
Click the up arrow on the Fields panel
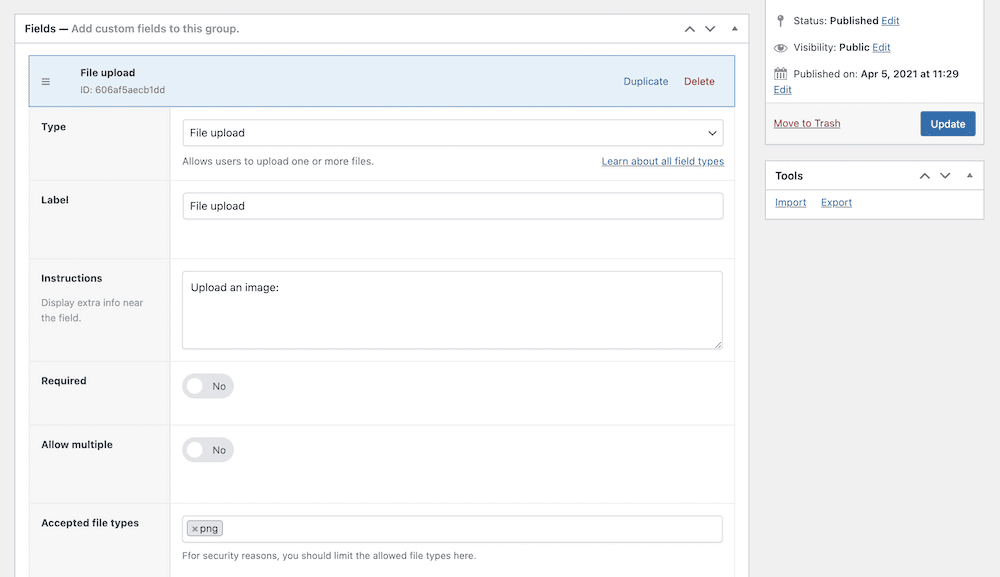689,30
